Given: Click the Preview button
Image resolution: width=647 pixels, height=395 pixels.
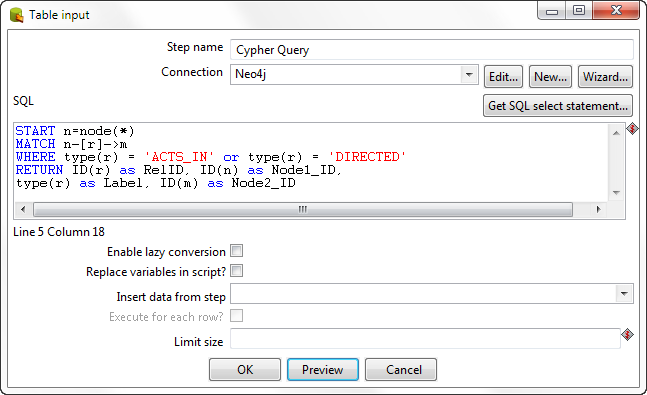Looking at the screenshot, I should point(323,369).
